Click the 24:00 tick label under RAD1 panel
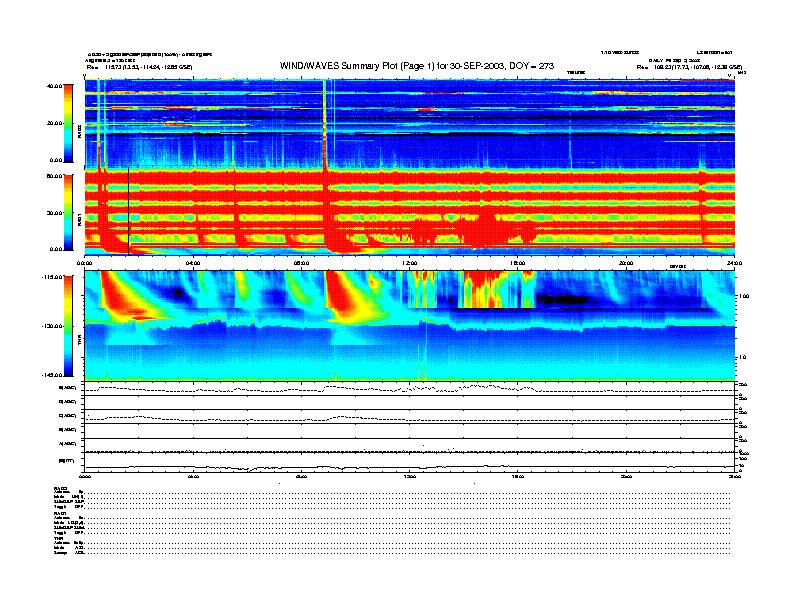792x612 pixels. pos(734,263)
